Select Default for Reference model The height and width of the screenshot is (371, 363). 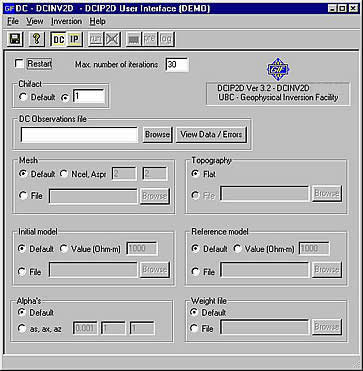click(196, 249)
